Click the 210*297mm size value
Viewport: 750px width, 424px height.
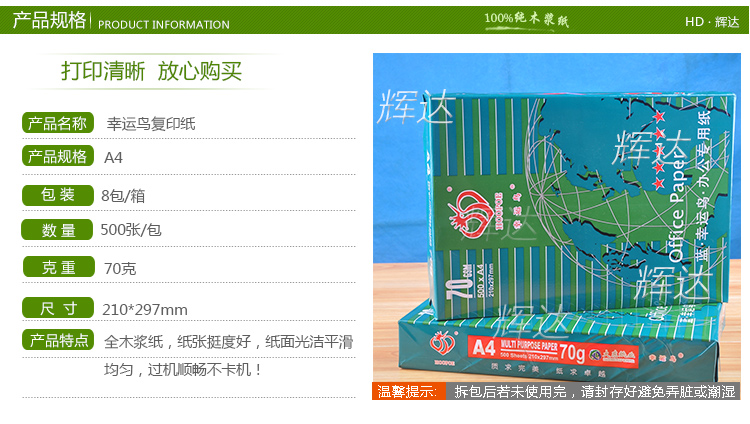pyautogui.click(x=145, y=310)
